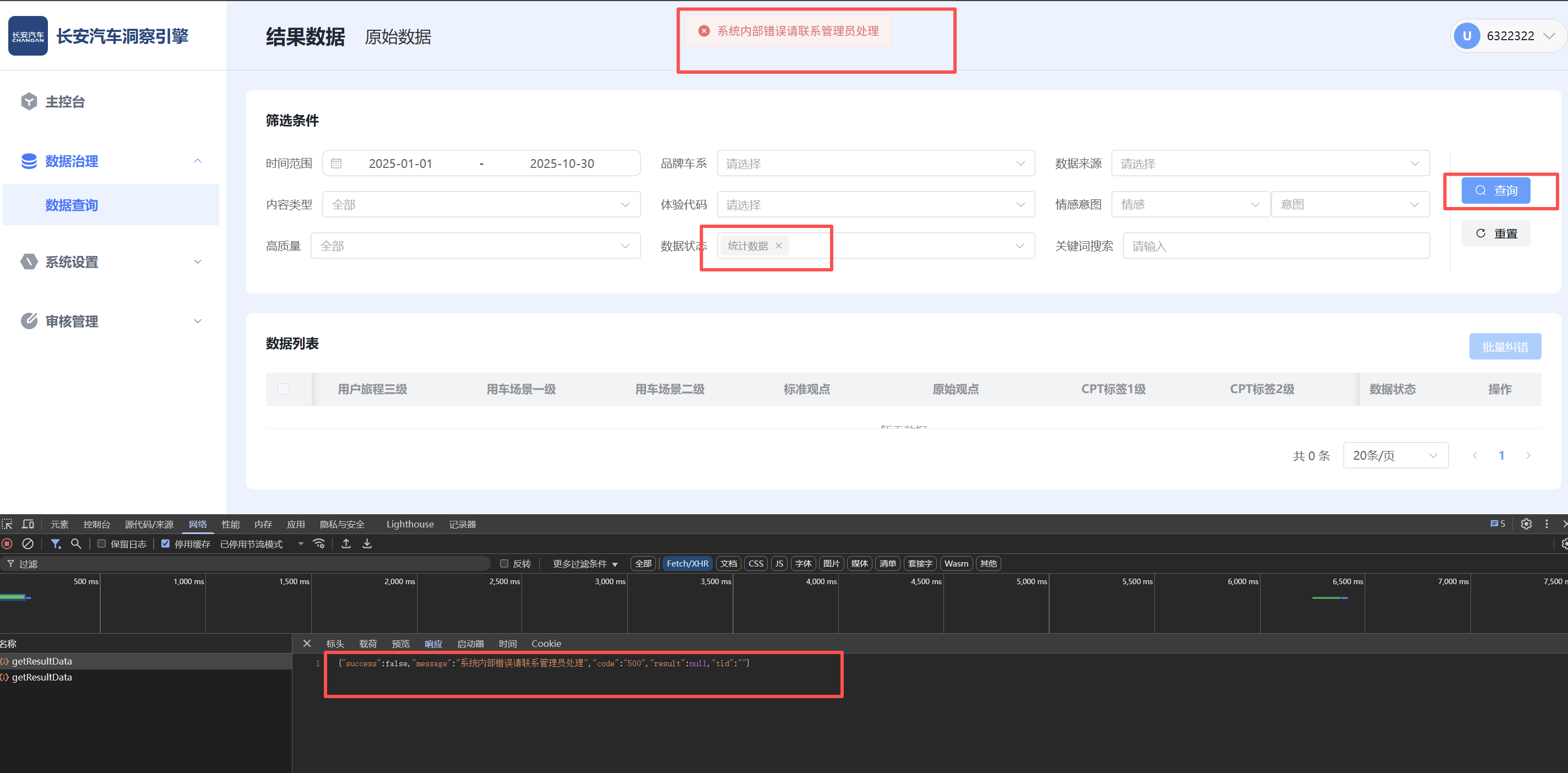
Task: Click the export HAR download icon
Action: pos(367,543)
